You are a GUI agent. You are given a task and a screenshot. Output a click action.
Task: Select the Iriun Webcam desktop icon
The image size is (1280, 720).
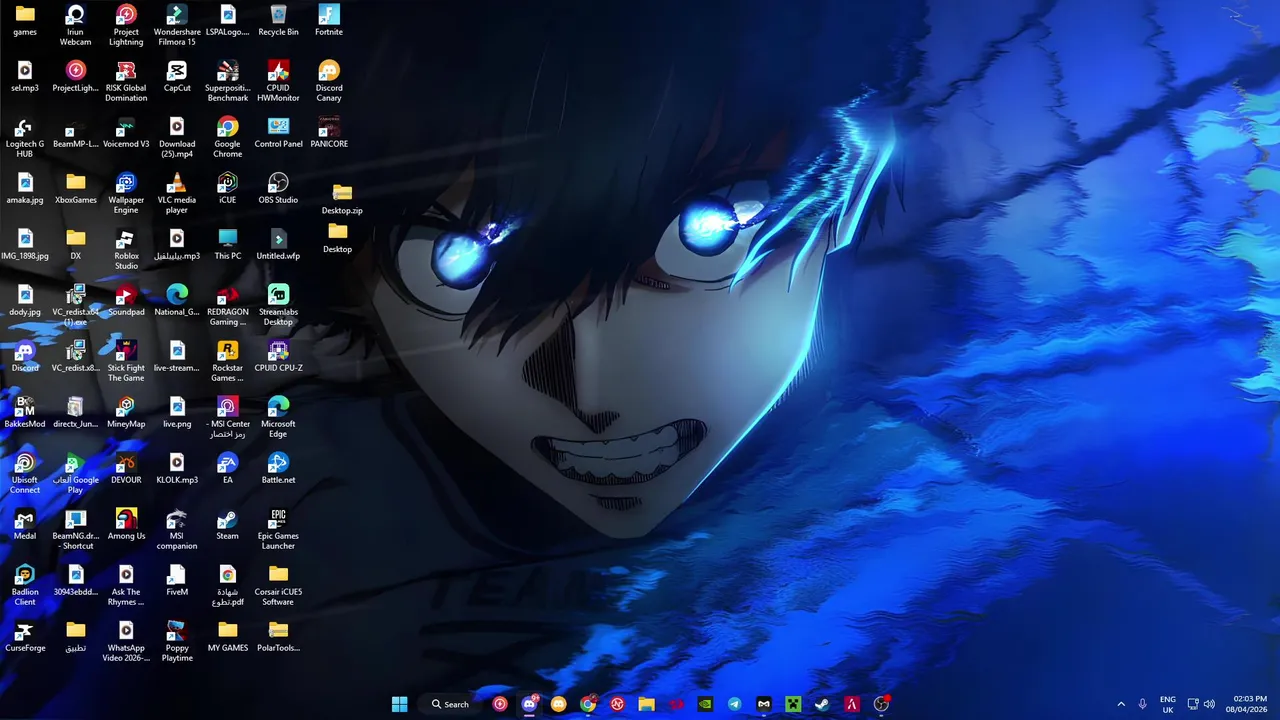pyautogui.click(x=75, y=24)
